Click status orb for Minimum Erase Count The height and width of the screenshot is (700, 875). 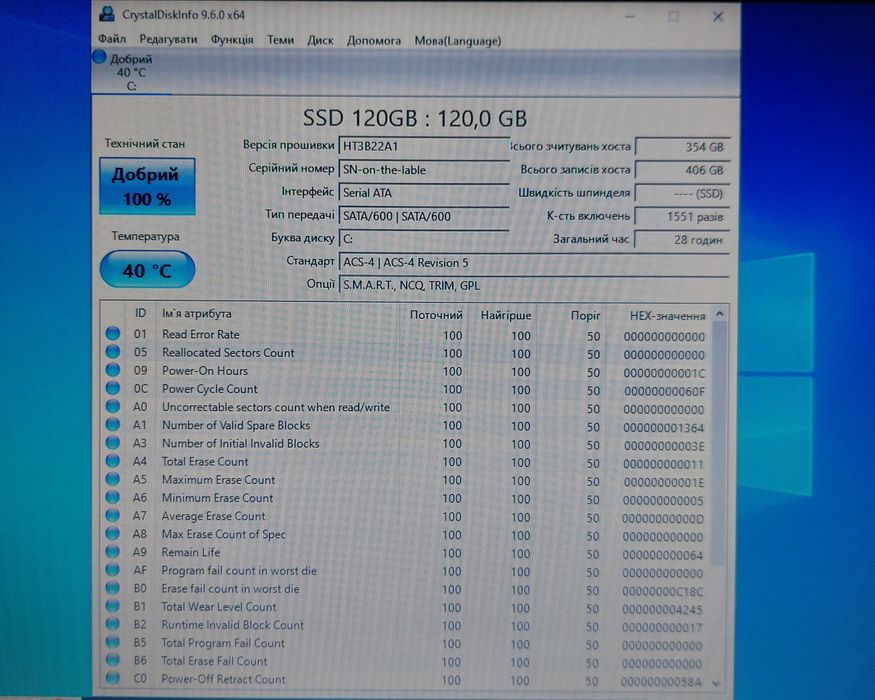point(113,497)
